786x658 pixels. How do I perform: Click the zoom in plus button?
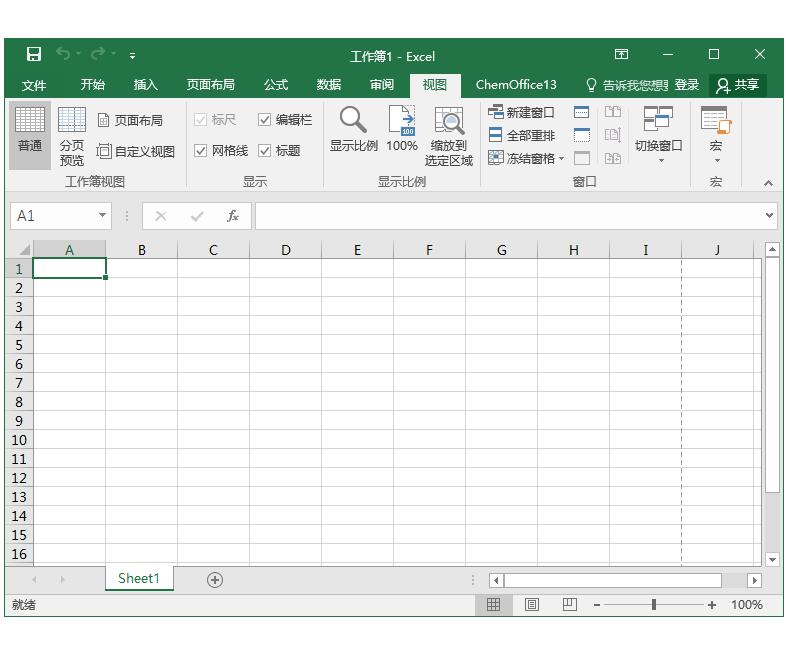coord(711,605)
